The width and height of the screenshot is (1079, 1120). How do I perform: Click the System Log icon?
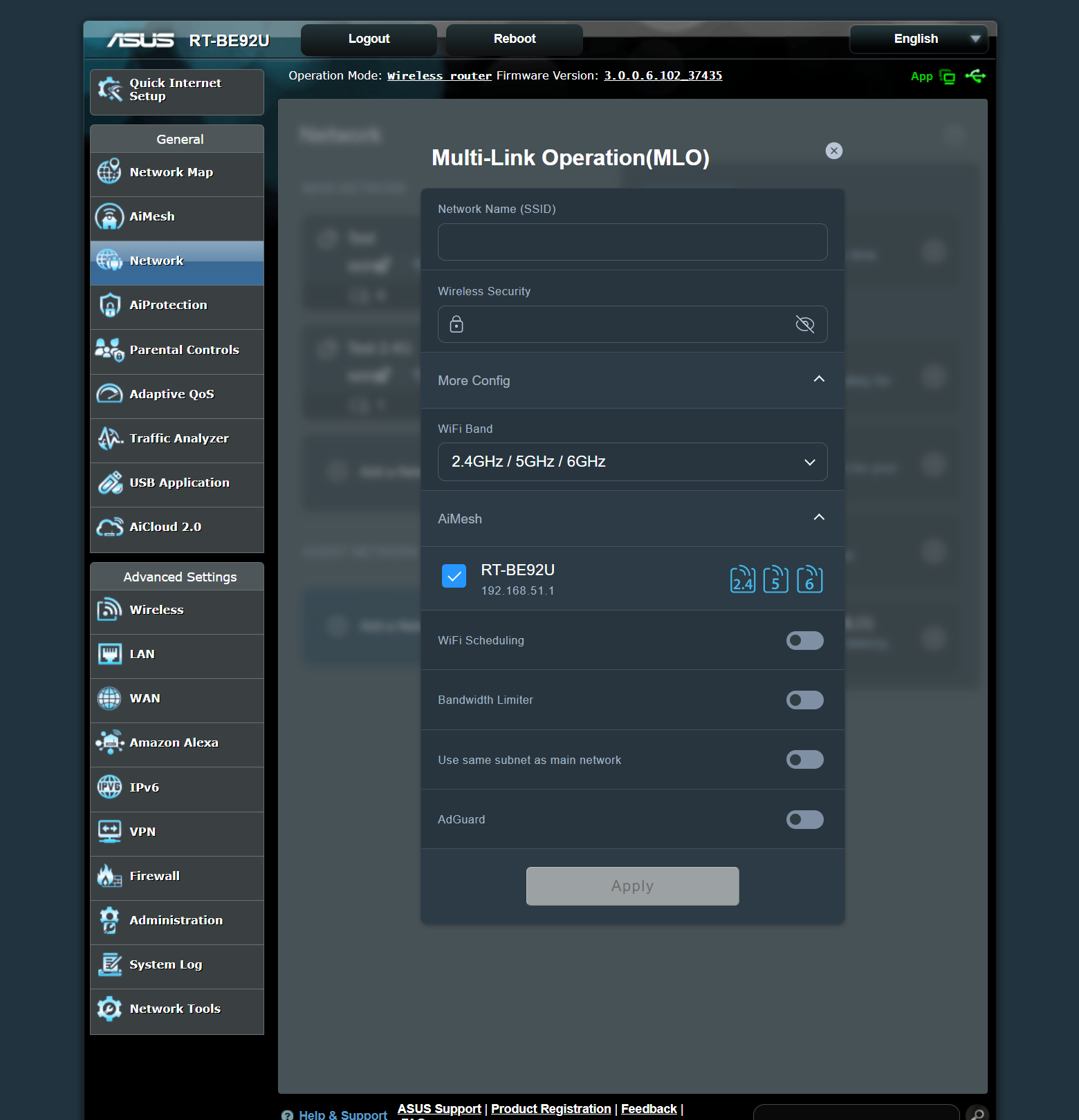click(109, 964)
